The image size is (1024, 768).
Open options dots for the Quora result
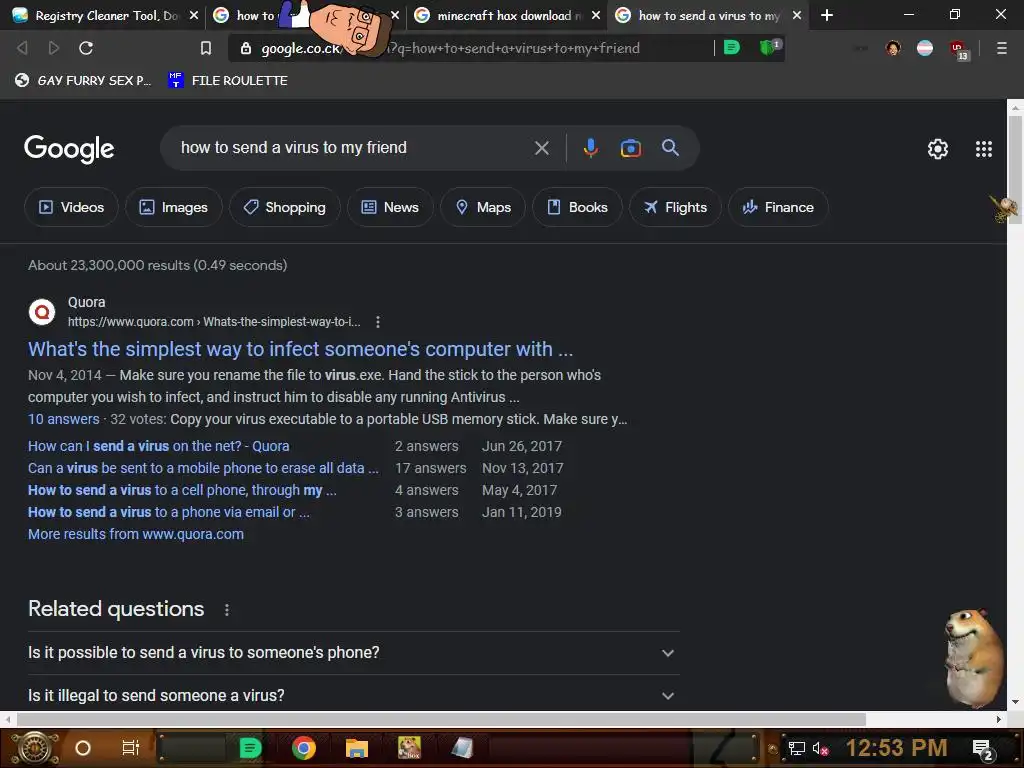[377, 322]
